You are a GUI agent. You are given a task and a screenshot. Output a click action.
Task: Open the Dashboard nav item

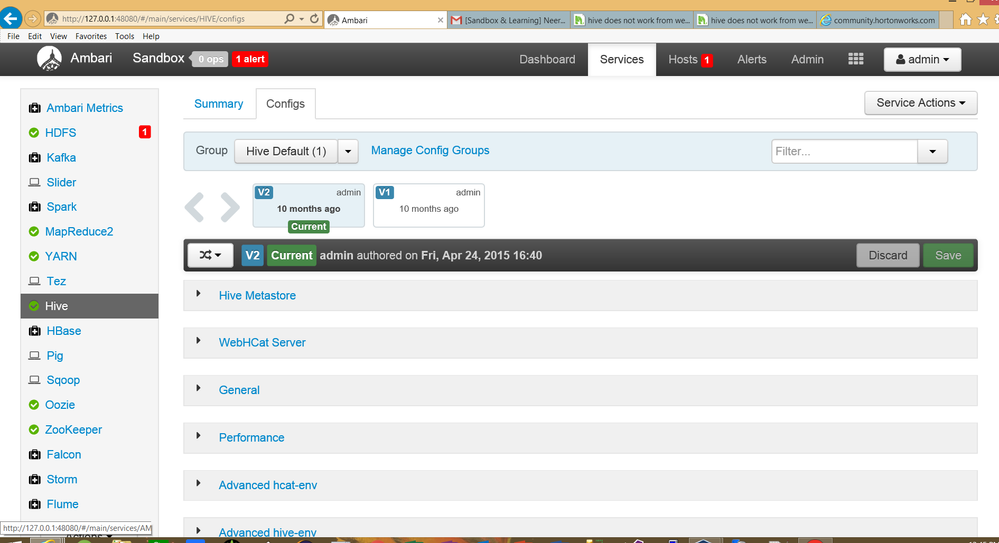[547, 59]
